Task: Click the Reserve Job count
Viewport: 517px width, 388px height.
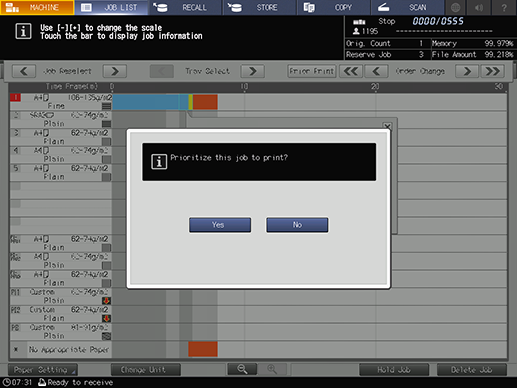Action: pyautogui.click(x=421, y=55)
